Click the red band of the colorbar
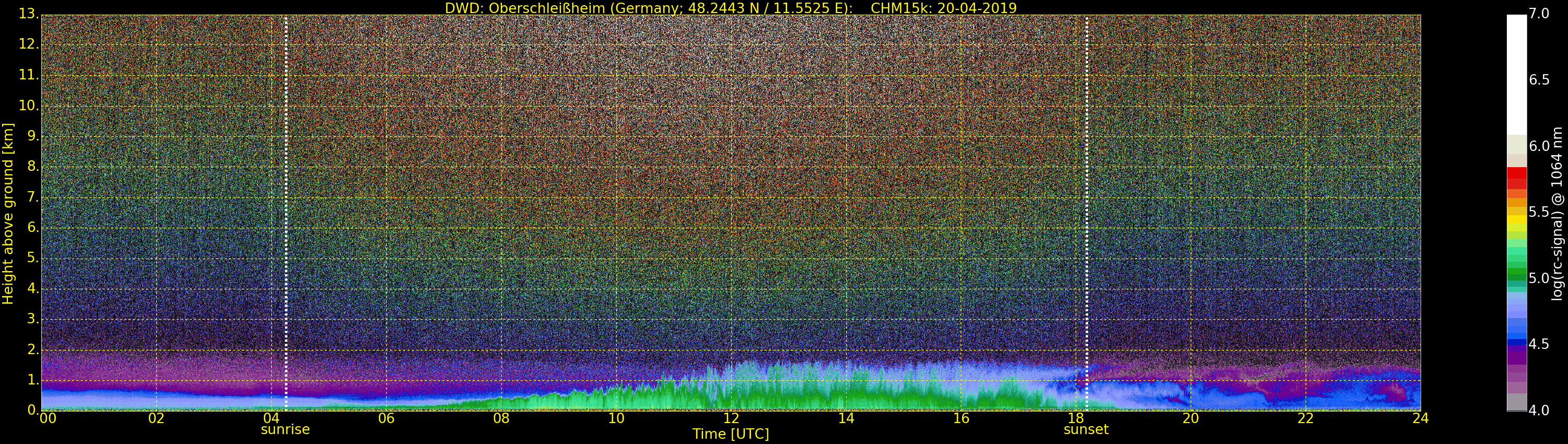 pyautogui.click(x=1516, y=178)
